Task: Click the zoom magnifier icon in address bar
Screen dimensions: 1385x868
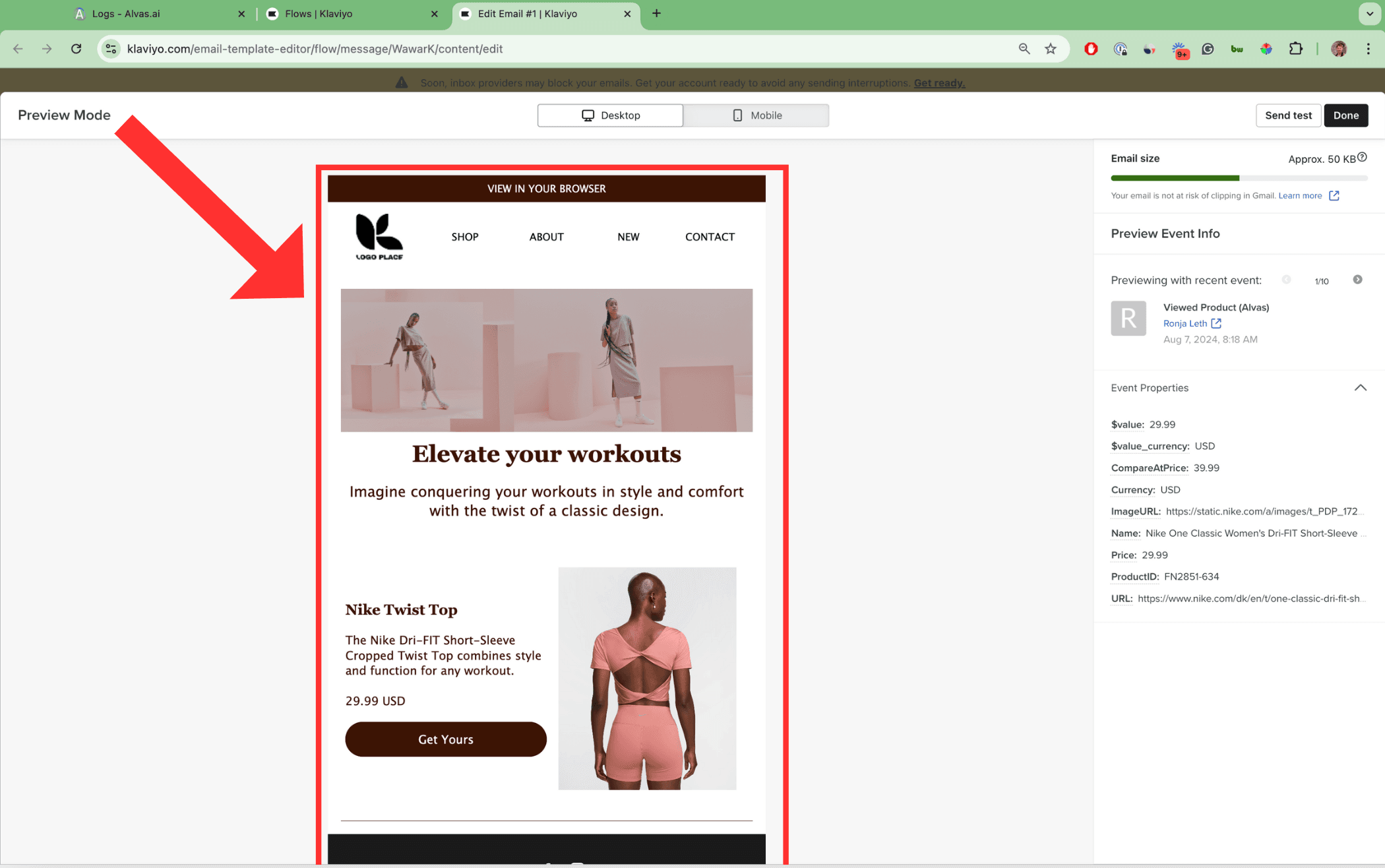Action: click(1024, 49)
